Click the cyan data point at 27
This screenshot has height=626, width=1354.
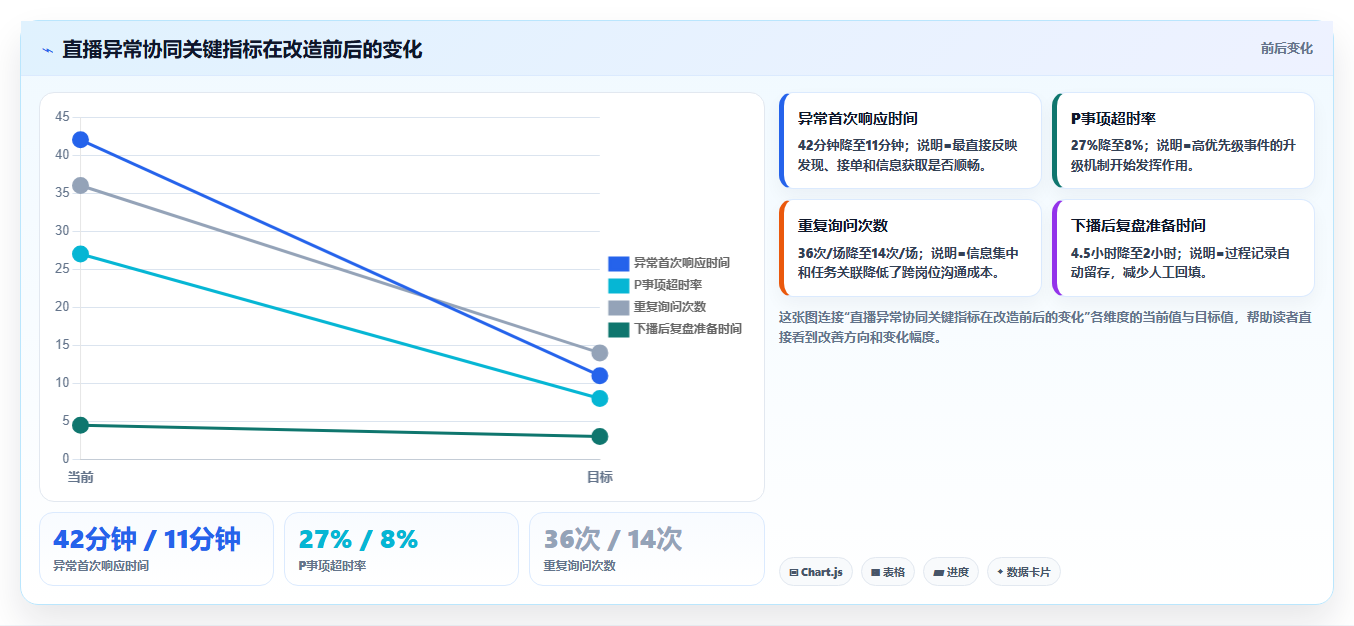point(80,254)
